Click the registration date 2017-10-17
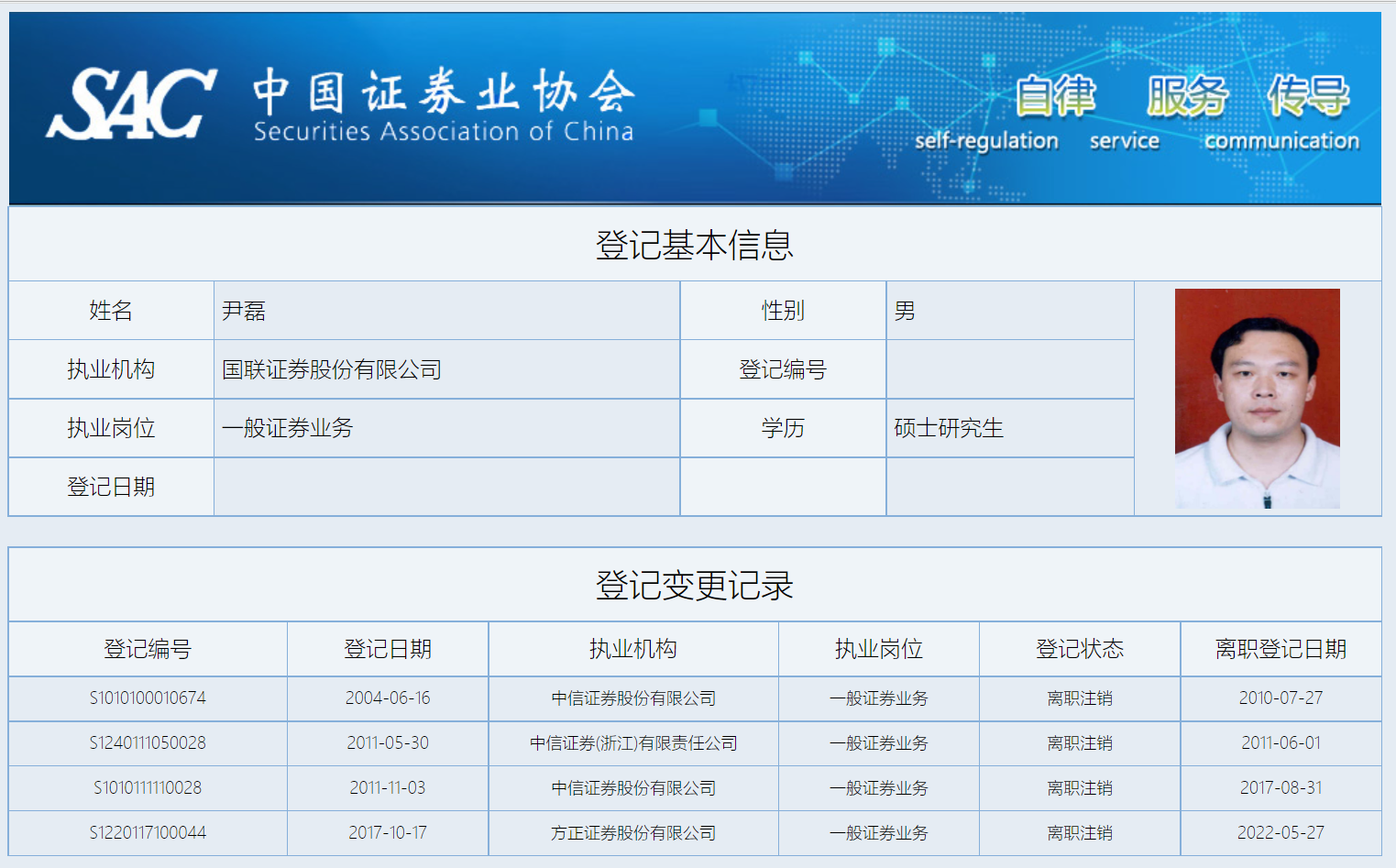This screenshot has width=1396, height=868. pos(388,833)
